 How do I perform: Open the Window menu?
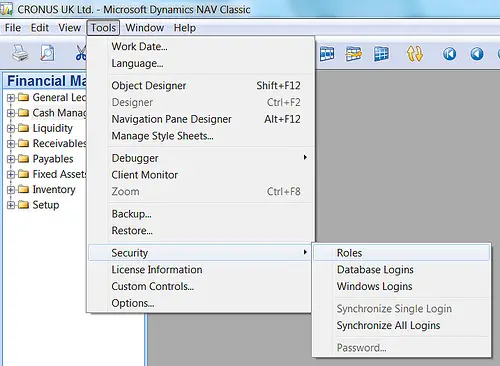pos(145,28)
